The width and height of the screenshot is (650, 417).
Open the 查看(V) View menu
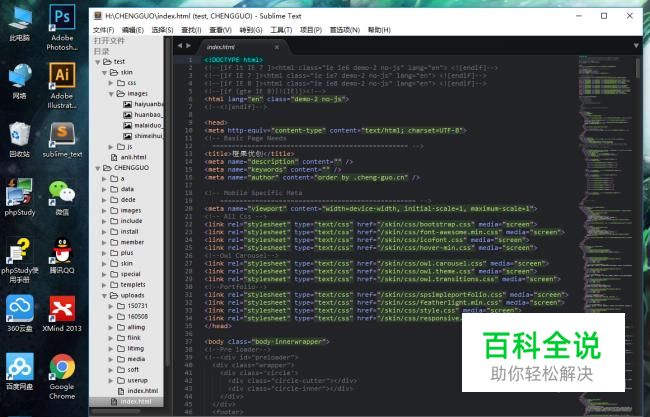coord(220,30)
